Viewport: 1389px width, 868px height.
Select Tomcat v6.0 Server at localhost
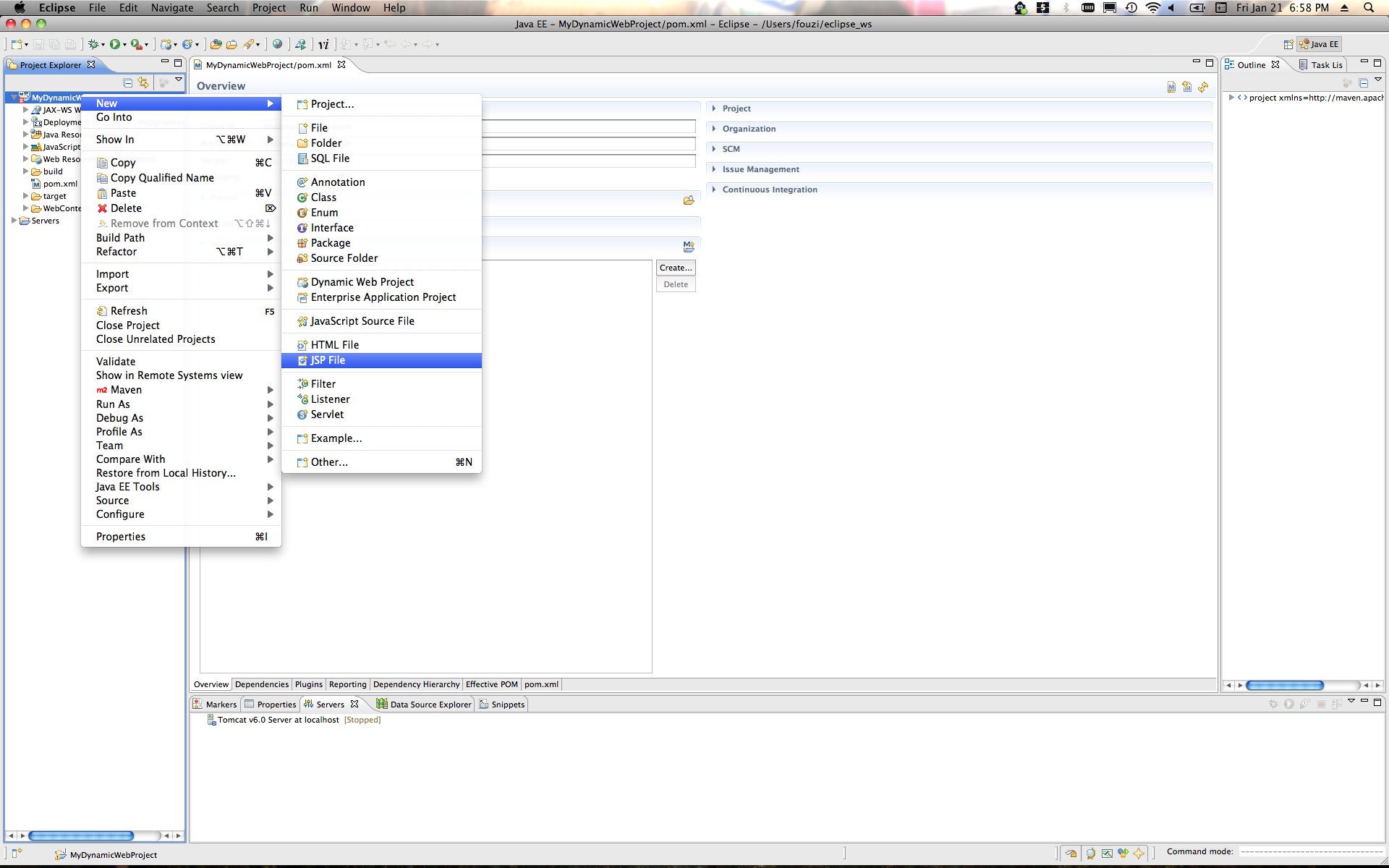point(294,720)
